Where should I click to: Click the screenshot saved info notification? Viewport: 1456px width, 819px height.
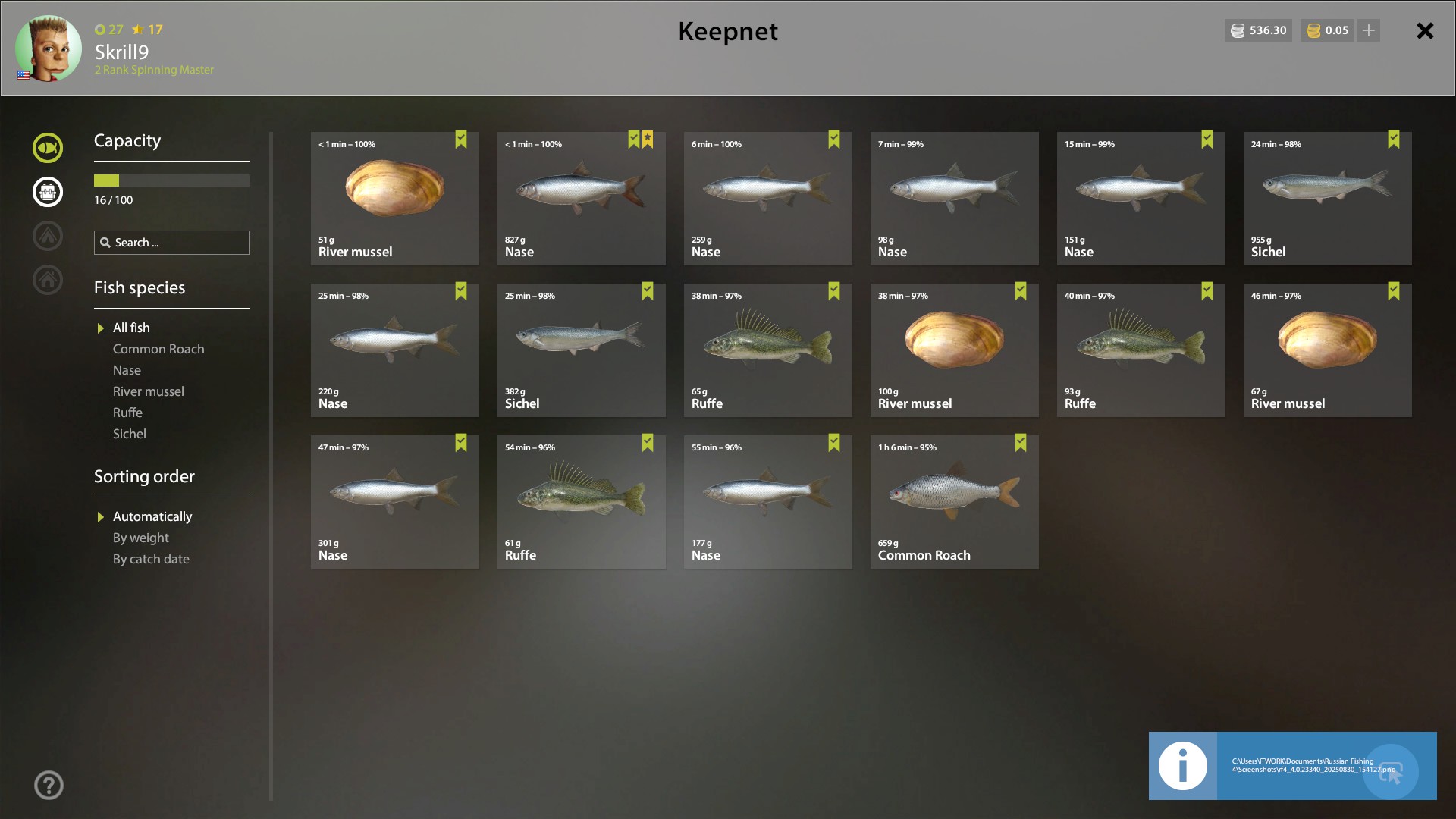(1292, 766)
